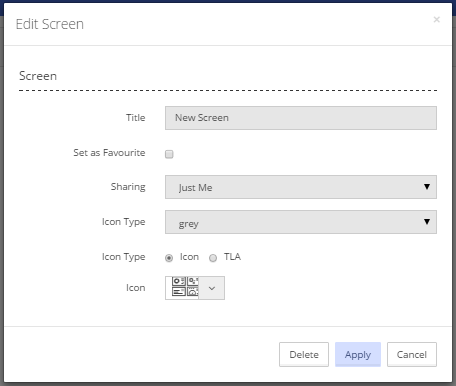Open the Sharing dropdown showing Just Me

tap(301, 187)
